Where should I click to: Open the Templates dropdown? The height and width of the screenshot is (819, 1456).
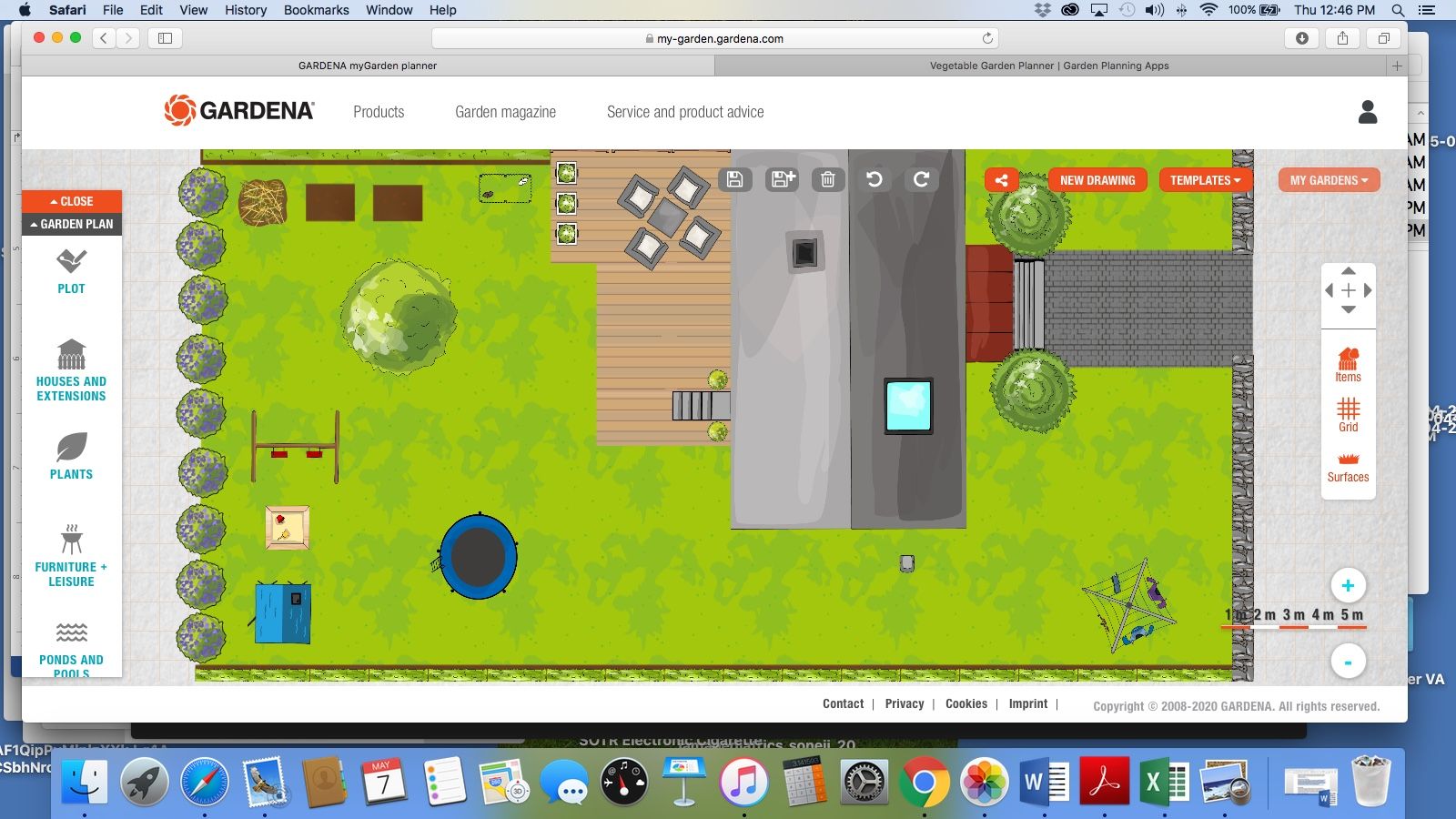(1205, 180)
